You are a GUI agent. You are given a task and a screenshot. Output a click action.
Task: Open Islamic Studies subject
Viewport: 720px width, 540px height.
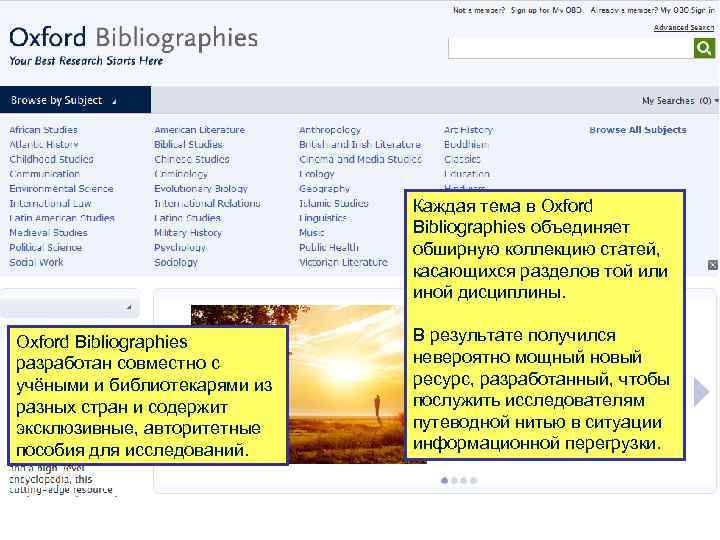click(x=333, y=203)
